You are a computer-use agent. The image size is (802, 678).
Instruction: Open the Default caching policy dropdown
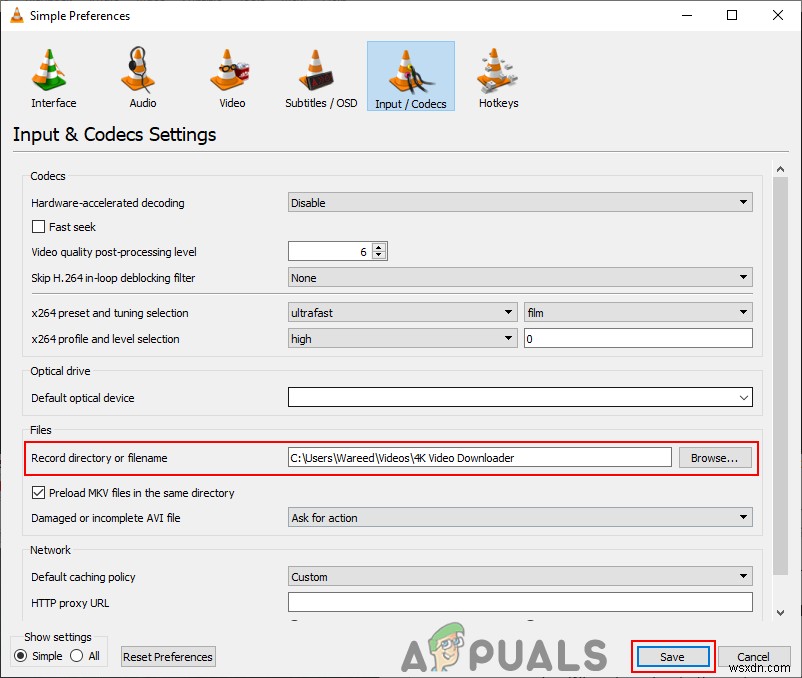click(x=520, y=576)
